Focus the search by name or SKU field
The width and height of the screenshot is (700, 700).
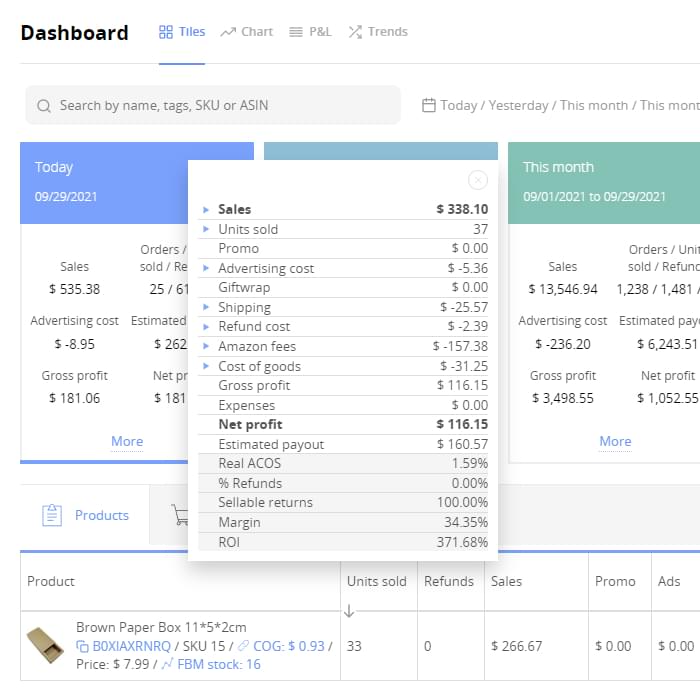(x=213, y=105)
